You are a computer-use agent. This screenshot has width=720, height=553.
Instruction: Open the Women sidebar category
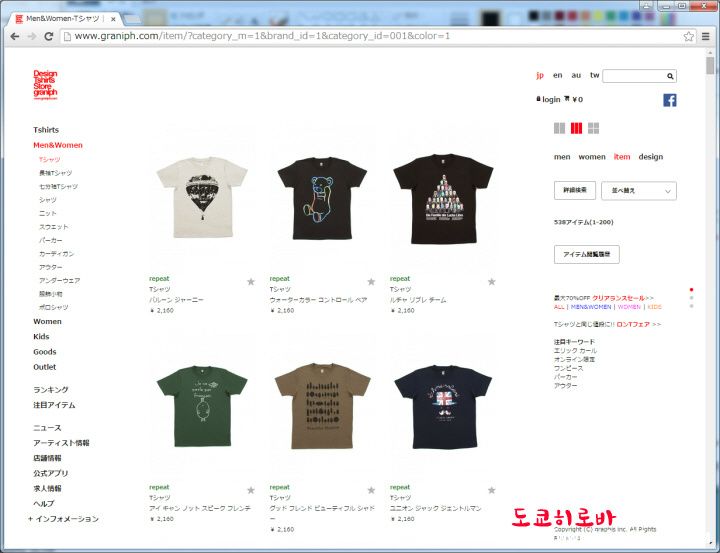(x=47, y=322)
